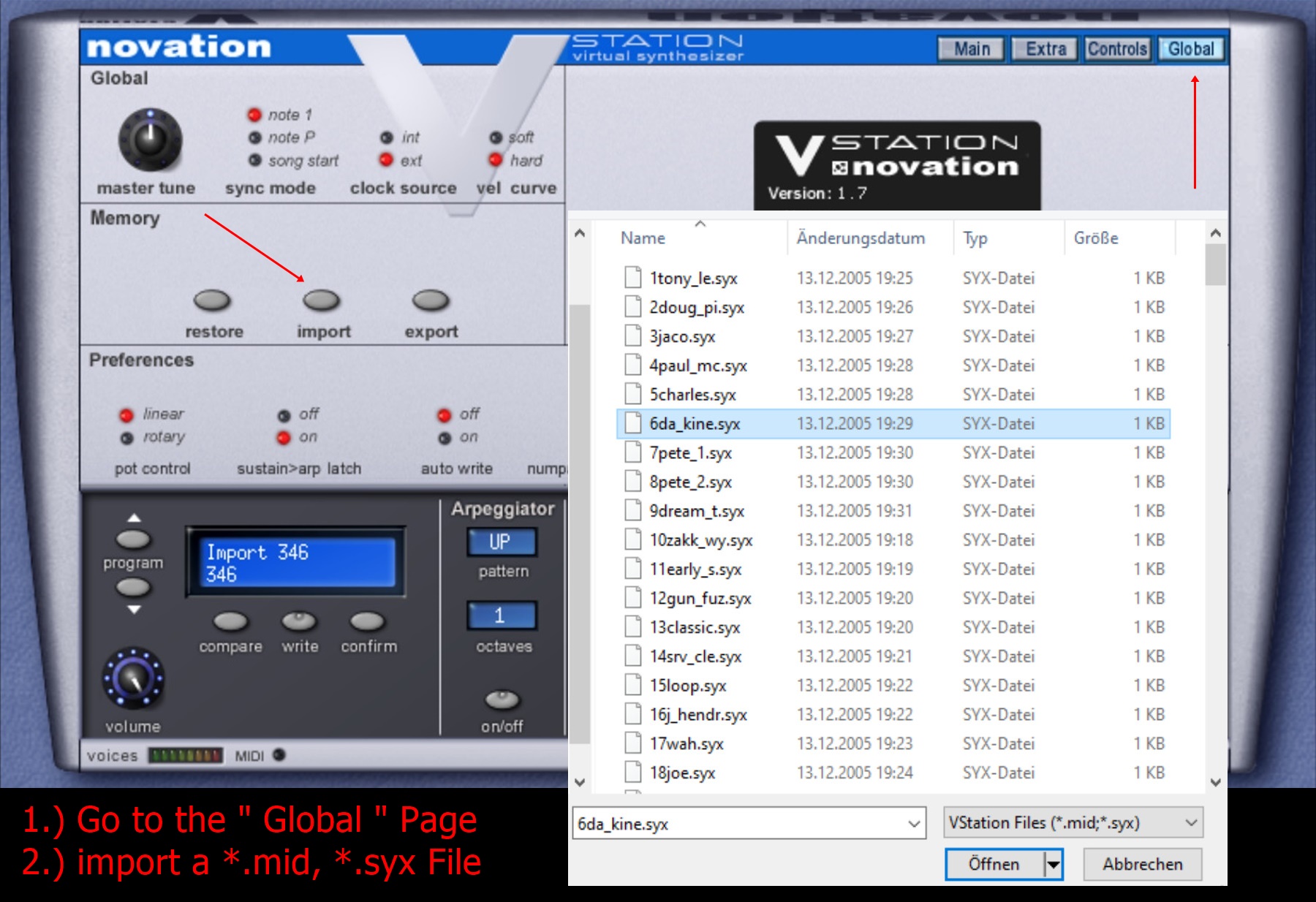
Task: Click file icon of 15loop.syx
Action: pos(633,685)
